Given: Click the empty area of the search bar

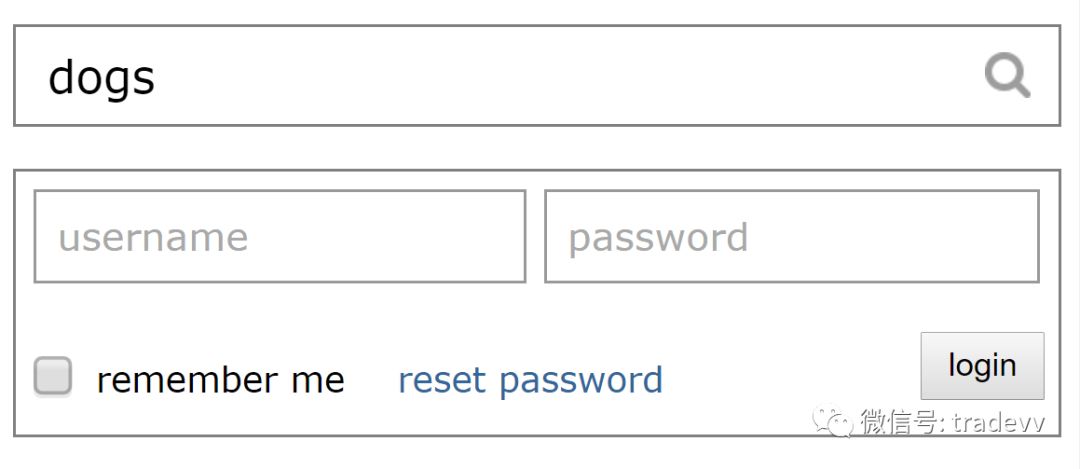Looking at the screenshot, I should click(x=560, y=76).
